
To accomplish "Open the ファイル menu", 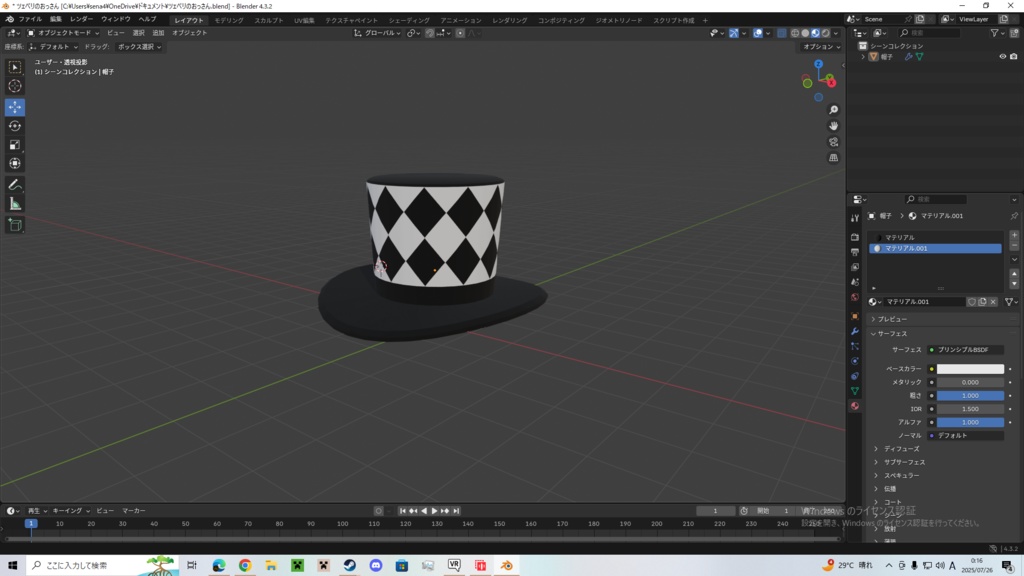I will [30, 20].
